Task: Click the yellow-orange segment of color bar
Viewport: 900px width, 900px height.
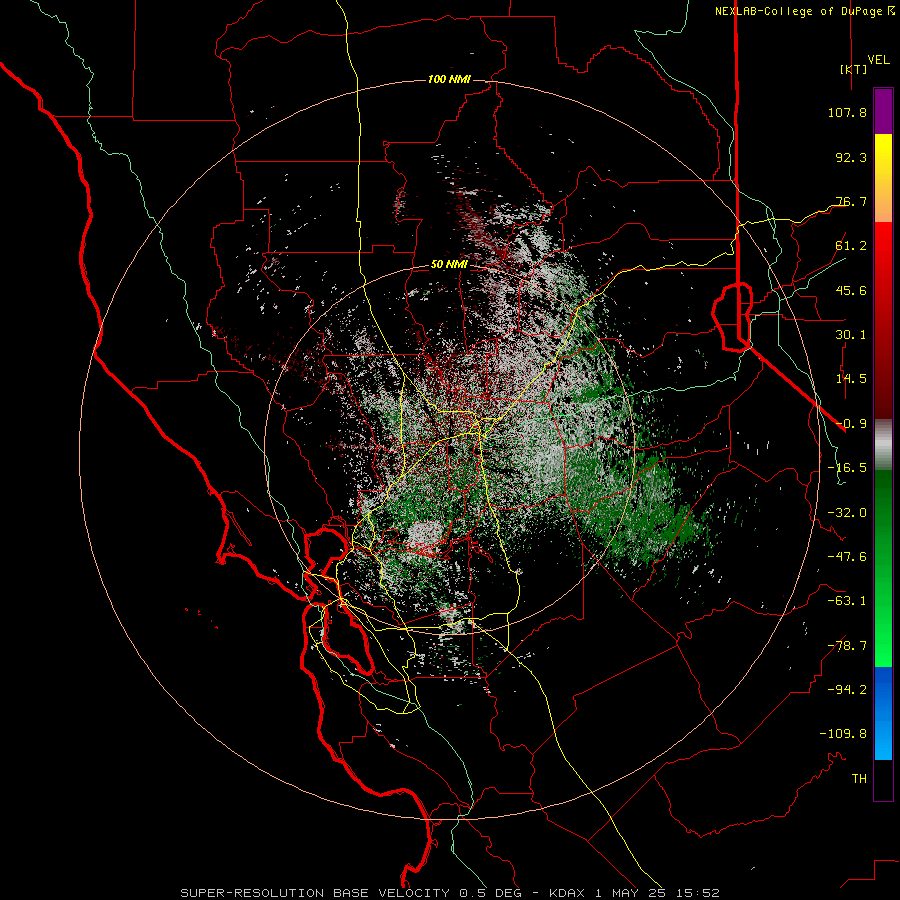Action: pos(883,178)
